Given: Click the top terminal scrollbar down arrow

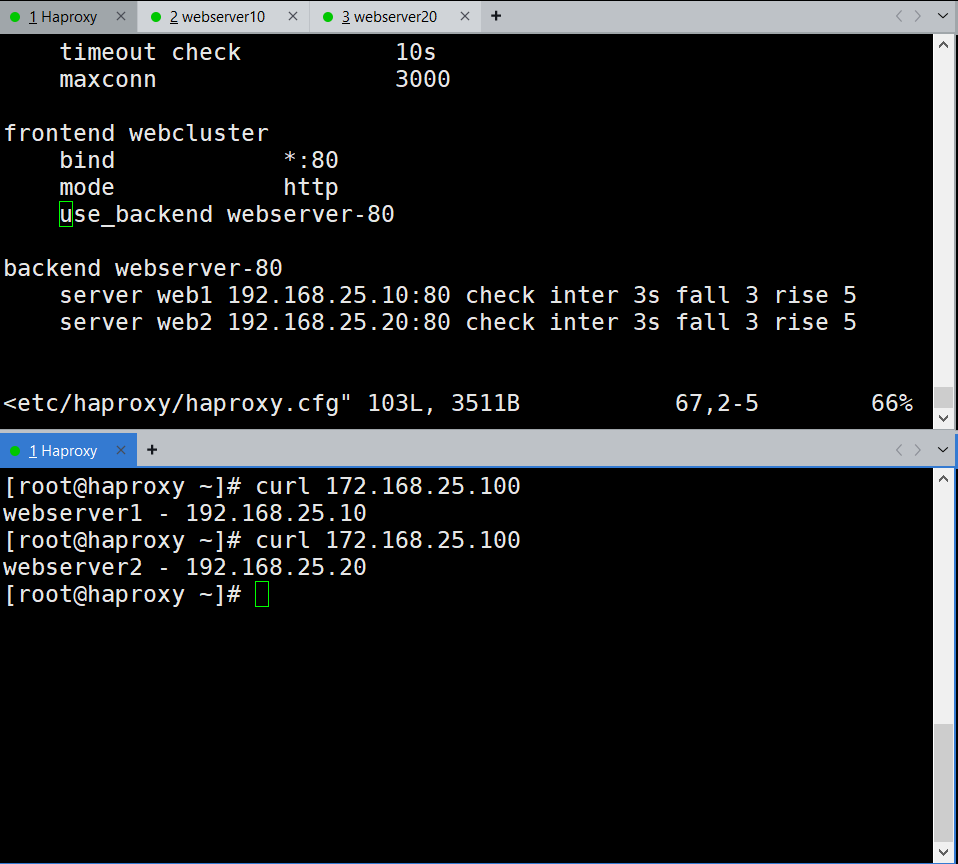Looking at the screenshot, I should pyautogui.click(x=943, y=418).
